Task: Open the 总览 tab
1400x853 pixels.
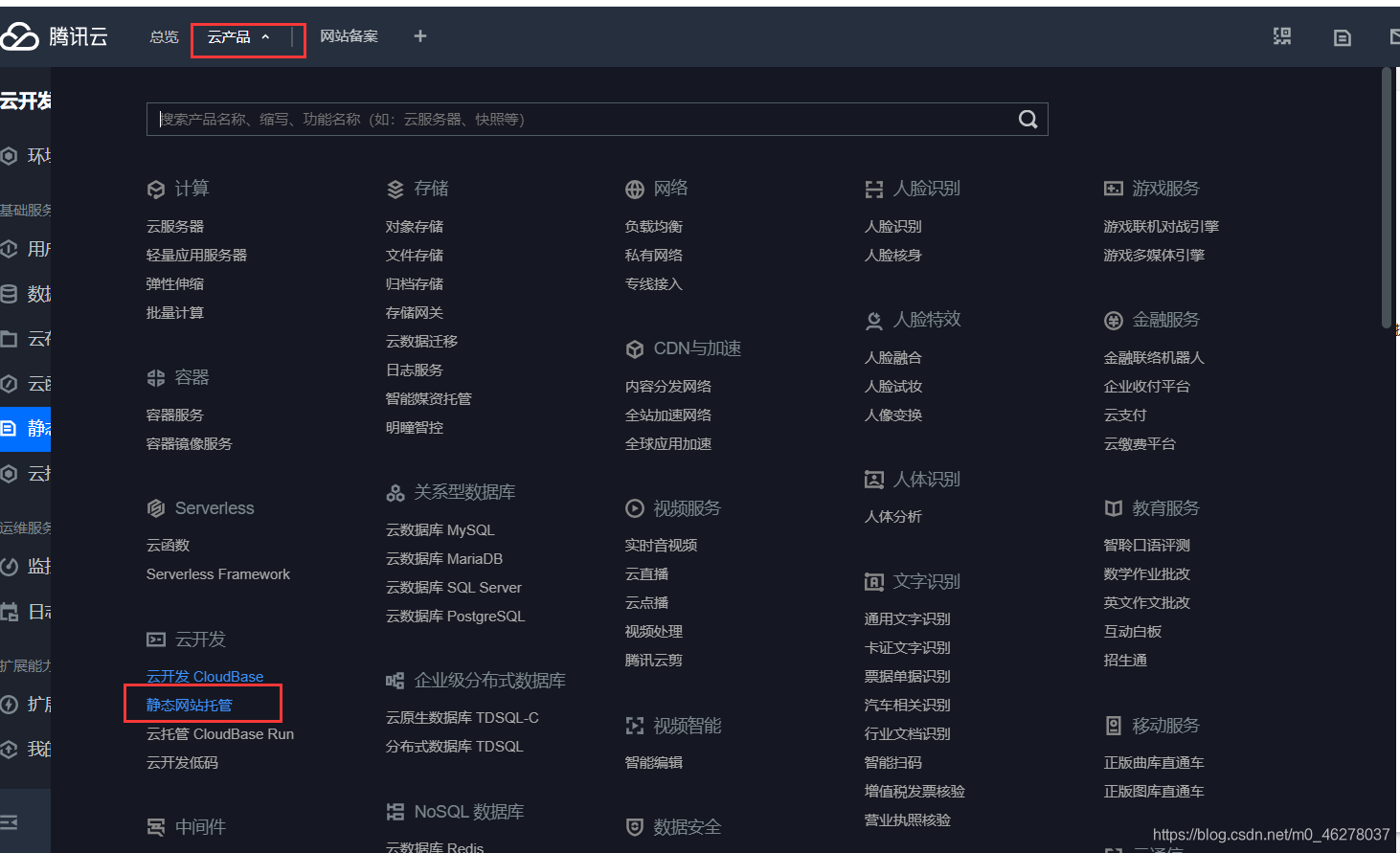Action: tap(164, 36)
